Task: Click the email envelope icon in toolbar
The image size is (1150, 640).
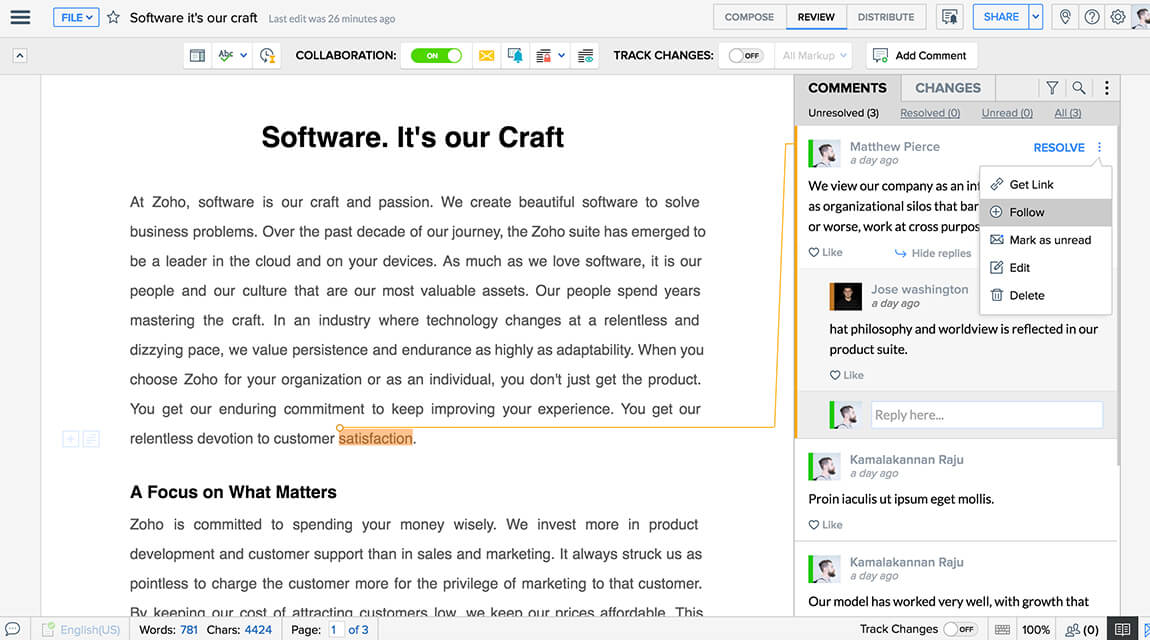Action: tap(486, 56)
